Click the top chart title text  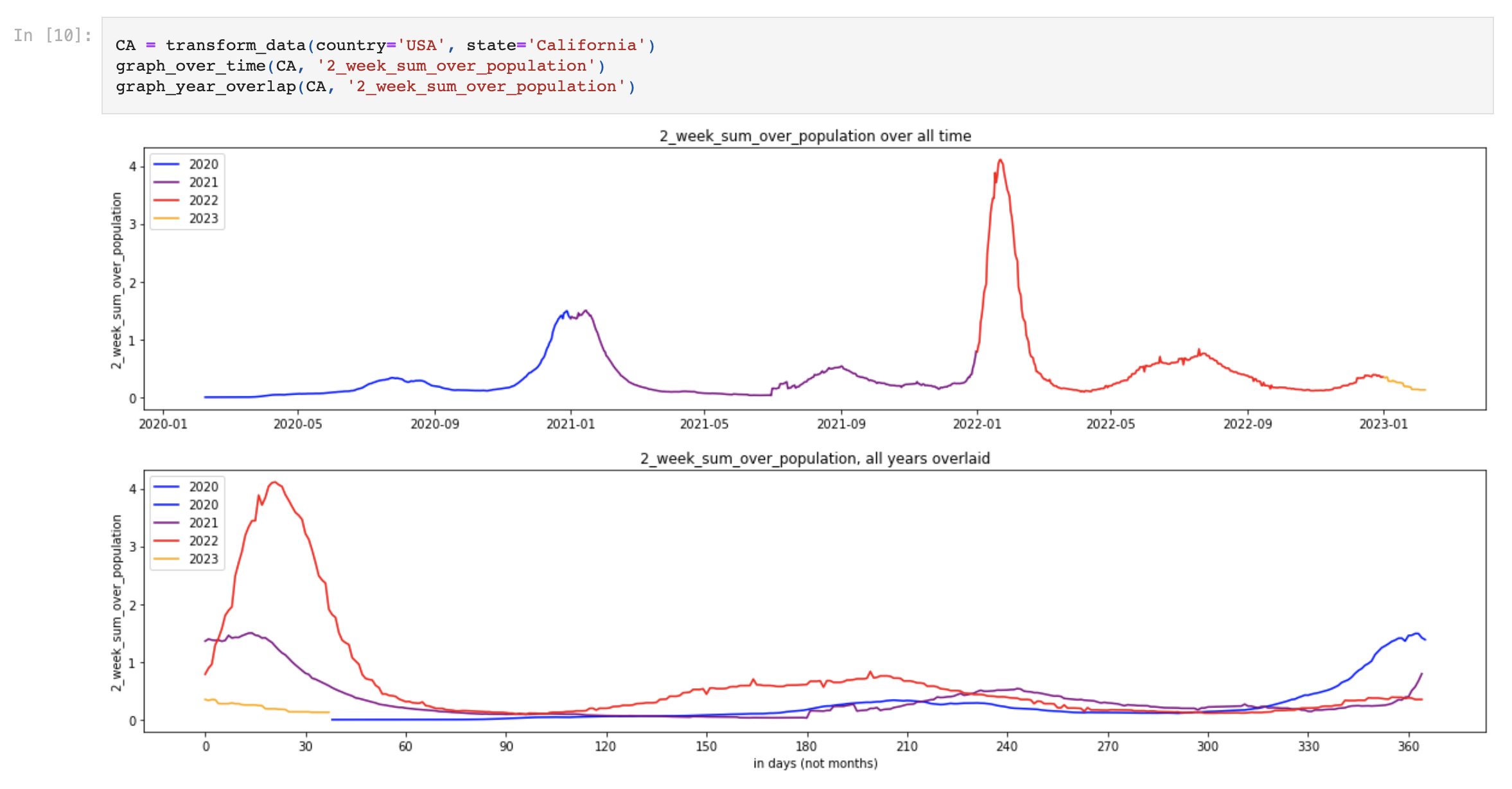[814, 136]
